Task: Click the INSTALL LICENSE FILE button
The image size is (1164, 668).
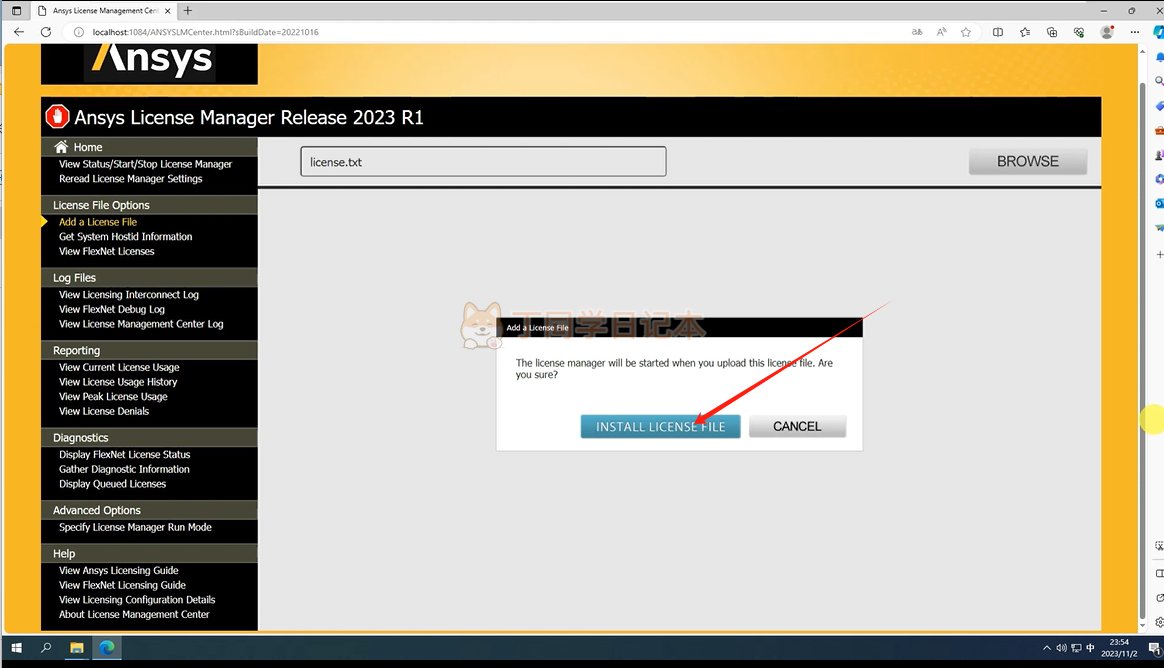Action: [660, 426]
